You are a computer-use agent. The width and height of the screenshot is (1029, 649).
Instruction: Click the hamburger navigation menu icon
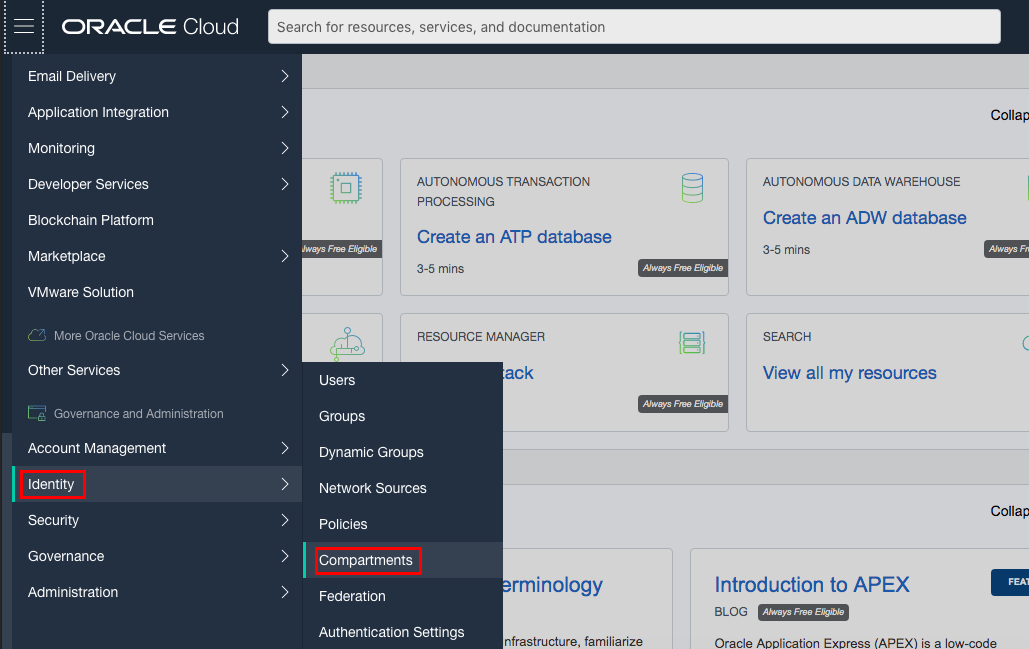pos(24,26)
